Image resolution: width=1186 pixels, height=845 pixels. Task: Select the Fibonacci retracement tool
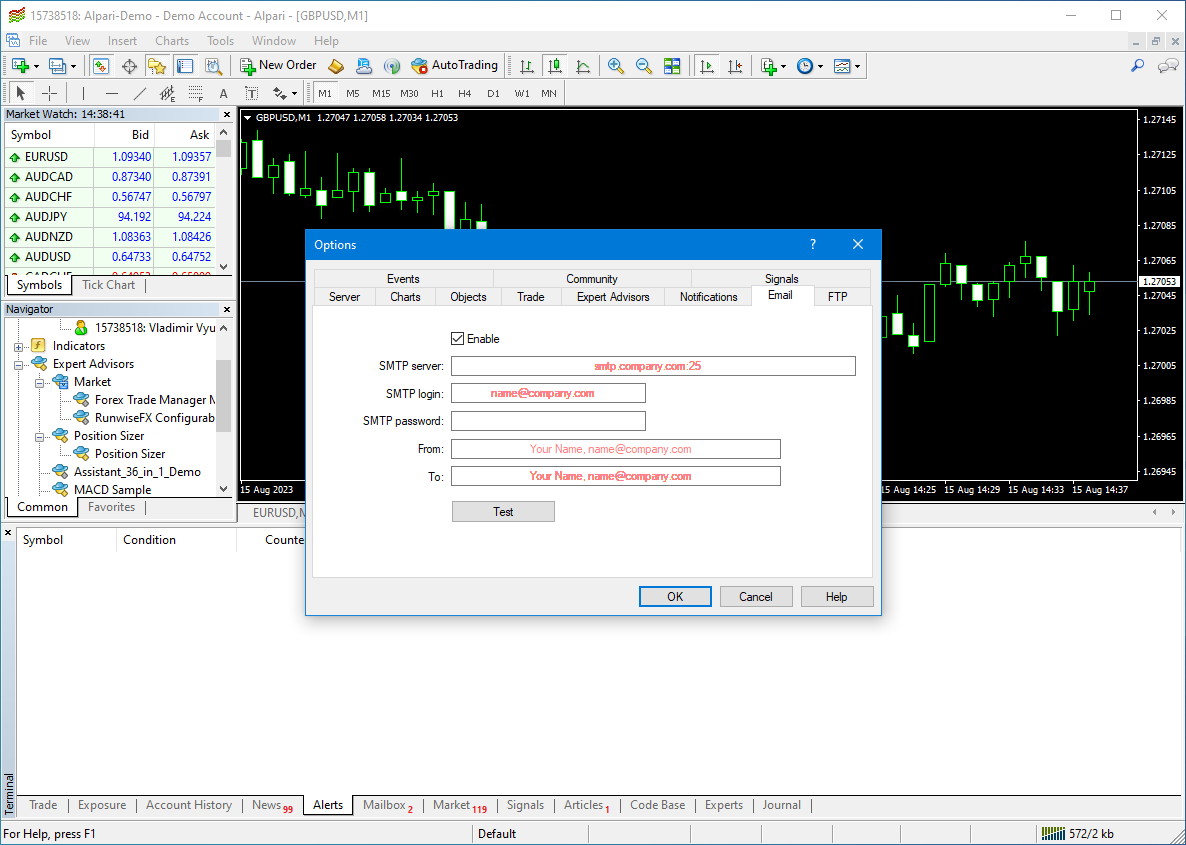[196, 93]
